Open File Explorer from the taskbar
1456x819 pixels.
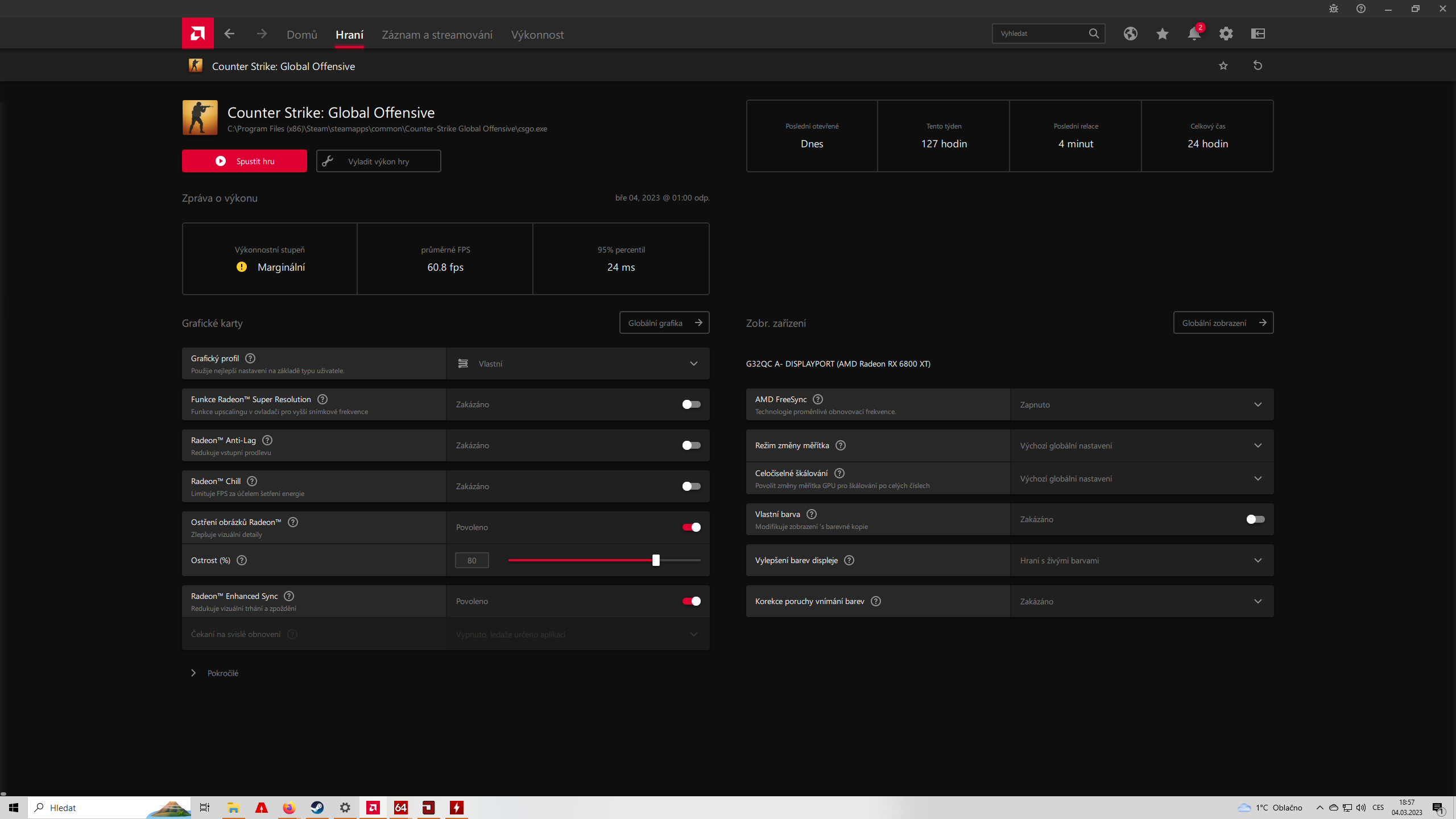pos(233,808)
